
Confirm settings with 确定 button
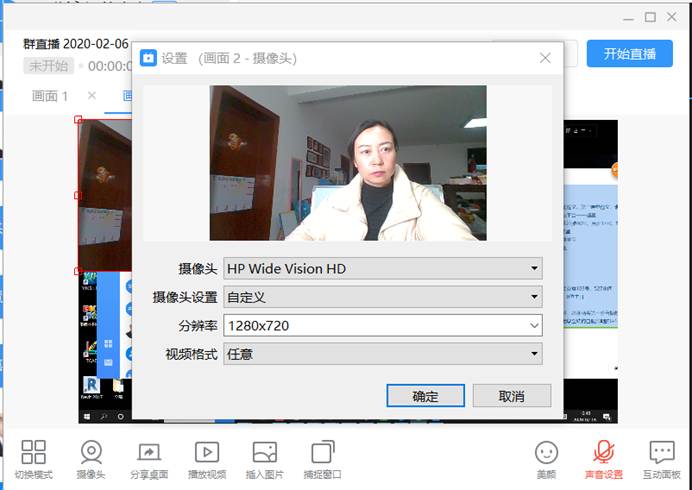[x=425, y=396]
